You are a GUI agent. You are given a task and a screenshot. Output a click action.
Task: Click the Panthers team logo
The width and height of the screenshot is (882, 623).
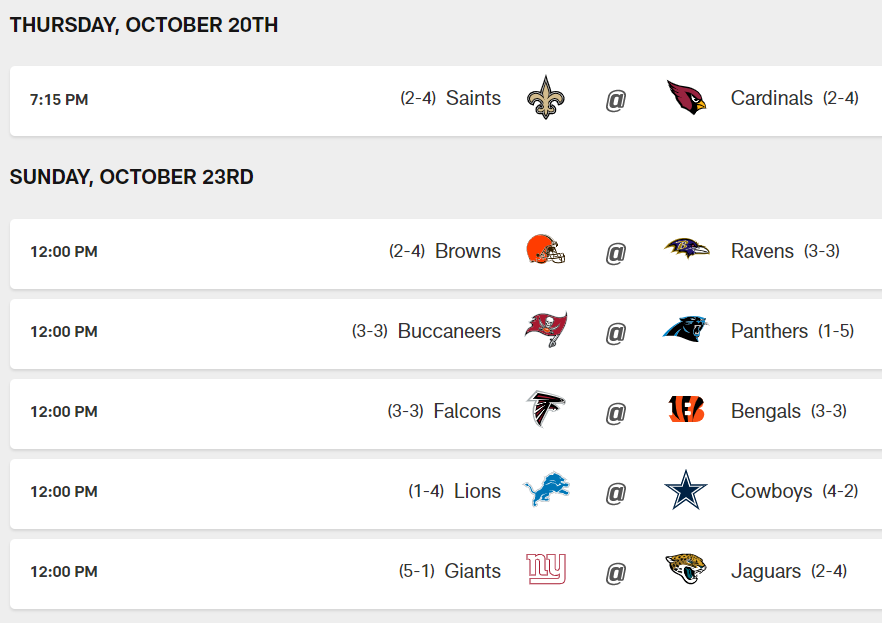(685, 329)
